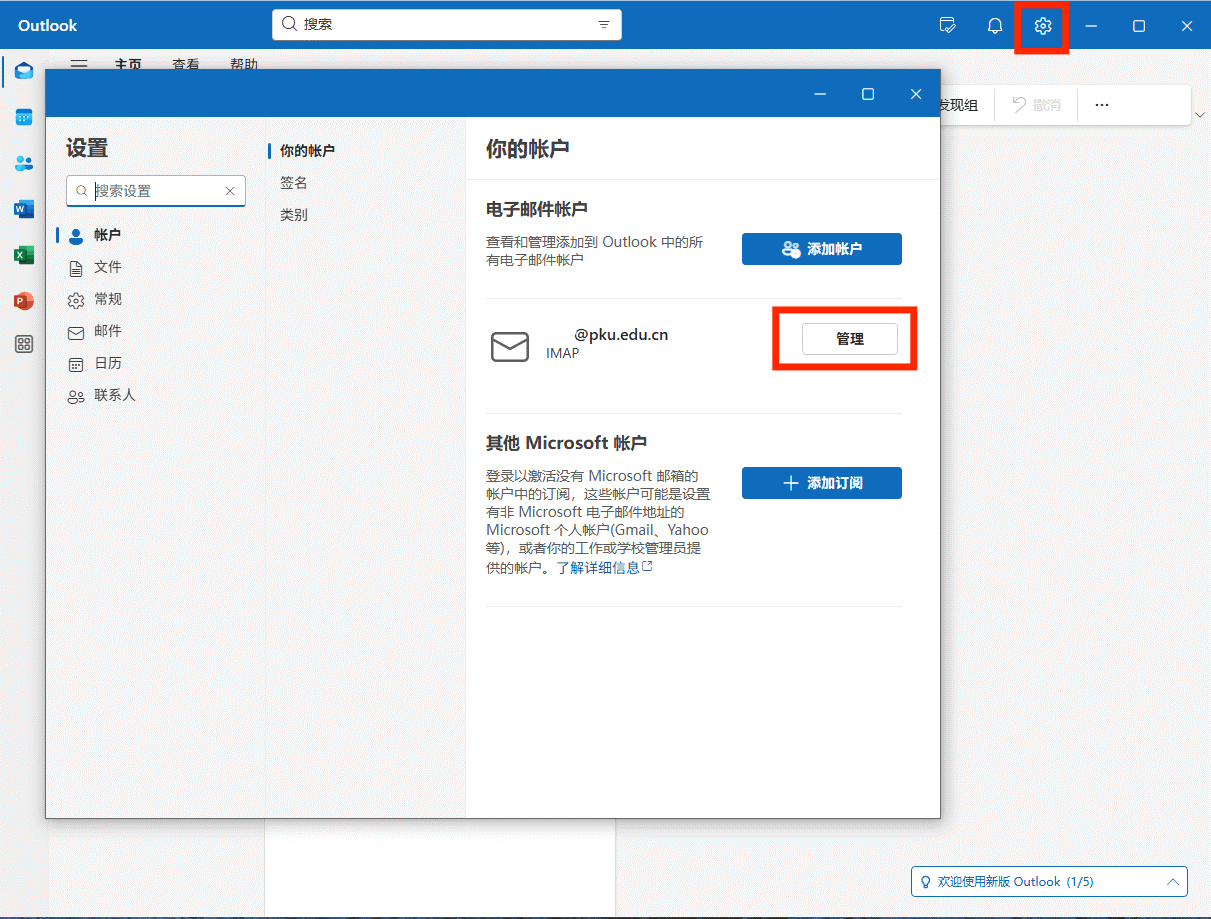Open the 帮助 ribbon tab
This screenshot has height=919, width=1211.
(244, 63)
